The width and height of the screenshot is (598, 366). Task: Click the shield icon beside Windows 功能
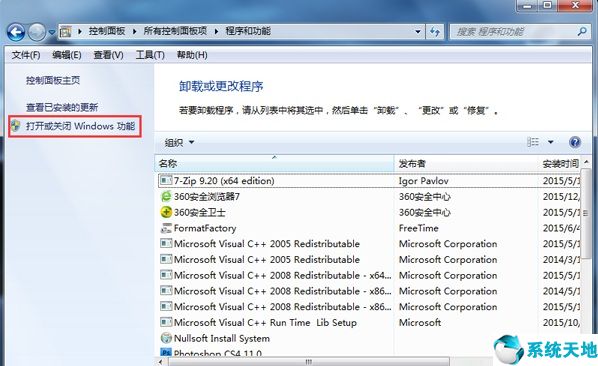tap(16, 126)
